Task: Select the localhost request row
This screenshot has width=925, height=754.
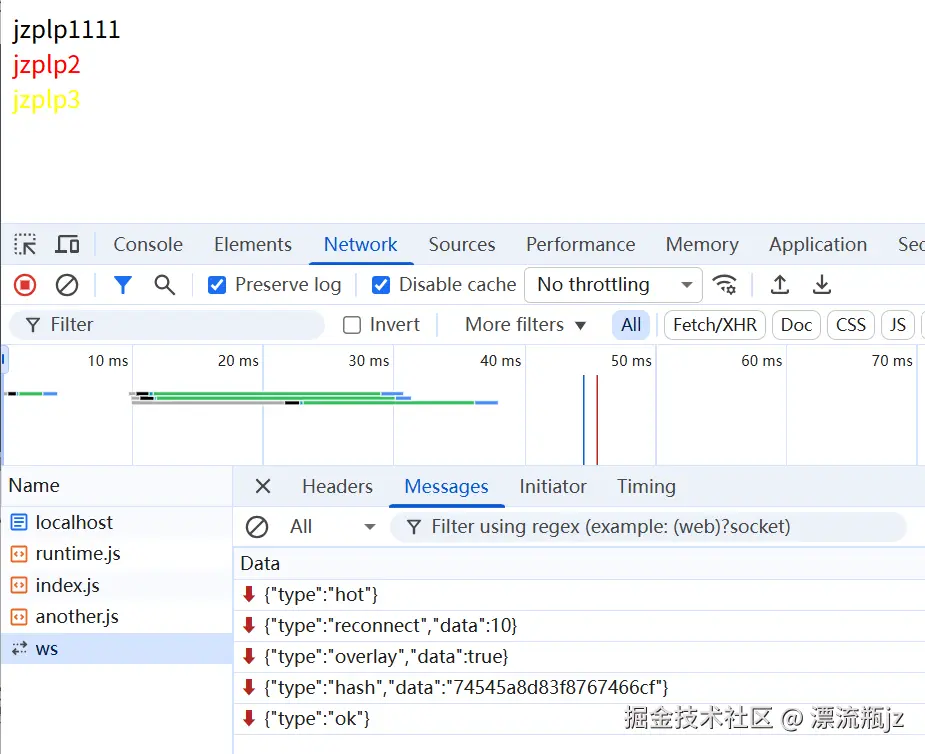Action: click(x=117, y=522)
